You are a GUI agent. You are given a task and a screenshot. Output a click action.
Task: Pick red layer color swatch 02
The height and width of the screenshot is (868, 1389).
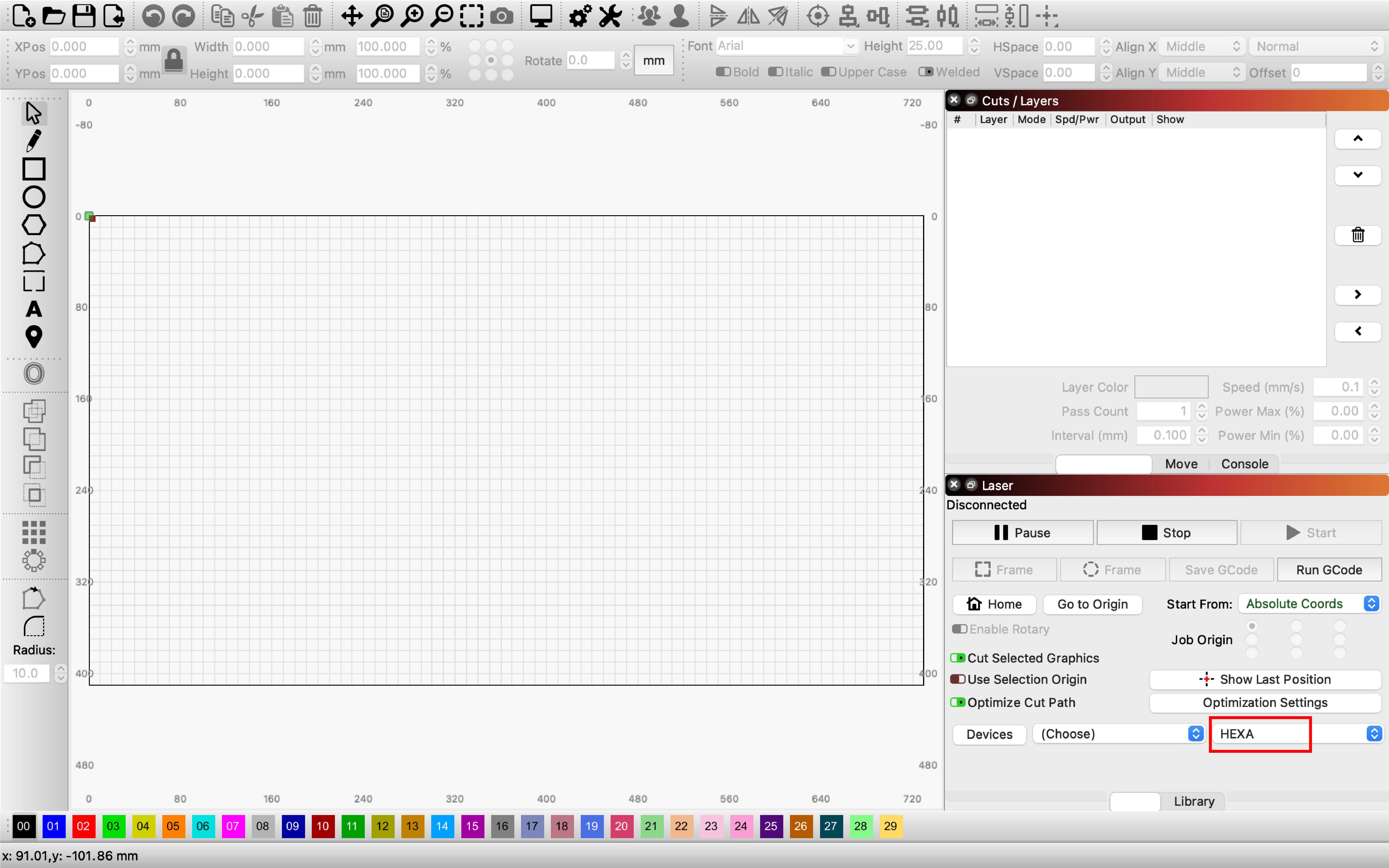[x=83, y=826]
